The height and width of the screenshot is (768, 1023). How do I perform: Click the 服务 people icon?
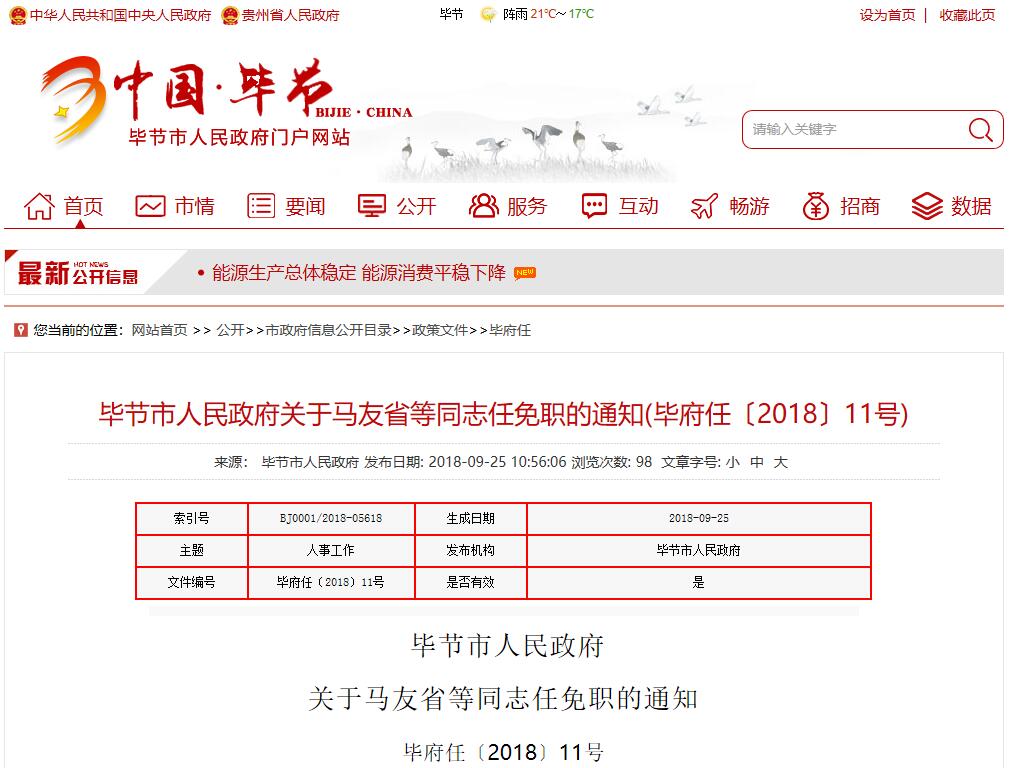coord(483,207)
